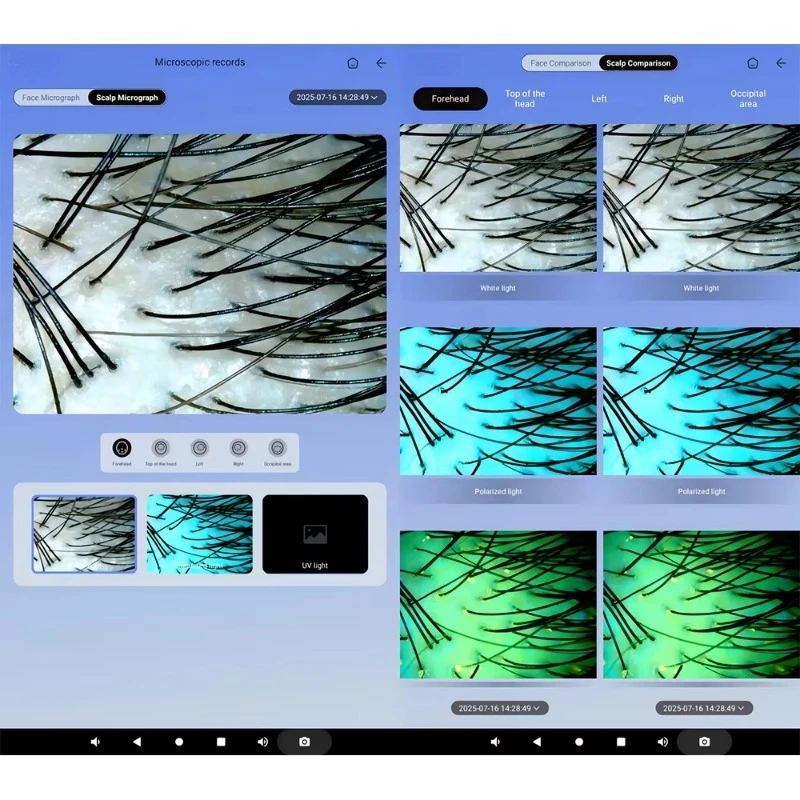Raise volume in left navigation bar

[262, 742]
